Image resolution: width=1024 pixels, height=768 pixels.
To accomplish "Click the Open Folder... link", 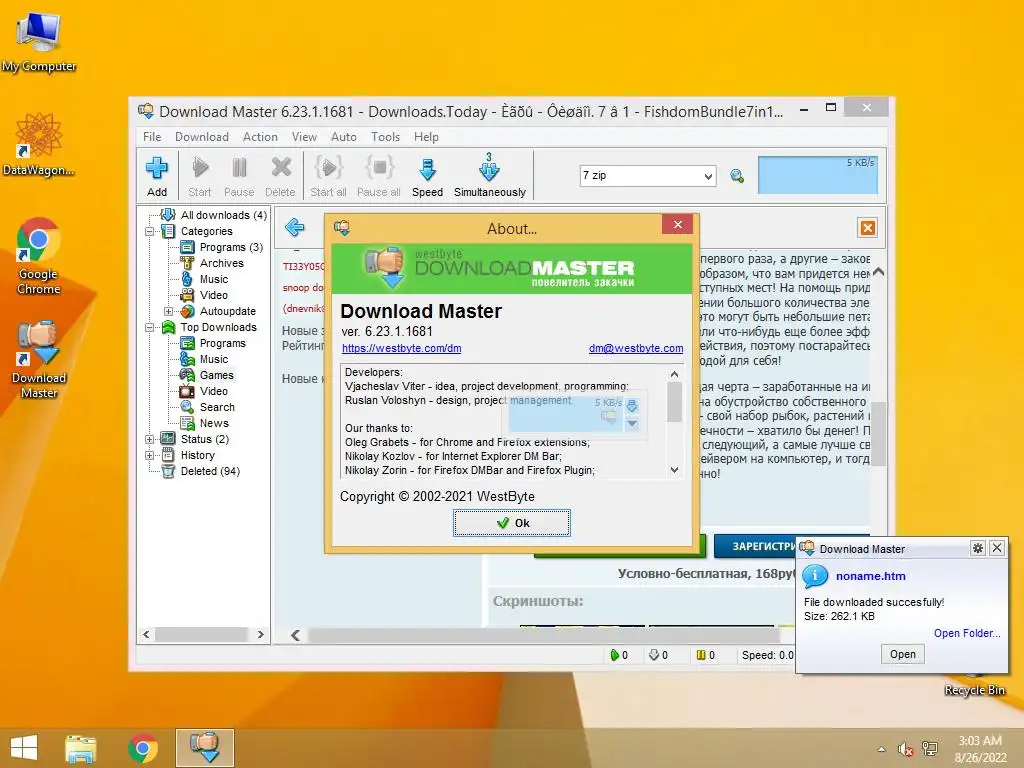I will coord(967,633).
